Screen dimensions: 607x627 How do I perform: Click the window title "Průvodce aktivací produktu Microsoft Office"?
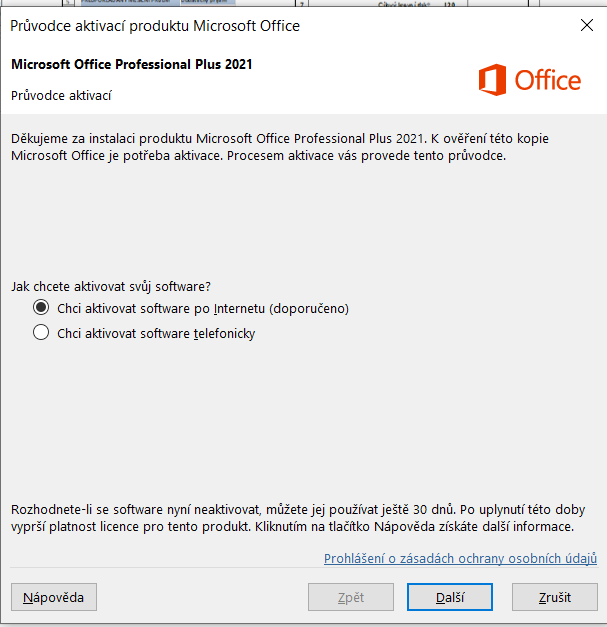pos(154,26)
